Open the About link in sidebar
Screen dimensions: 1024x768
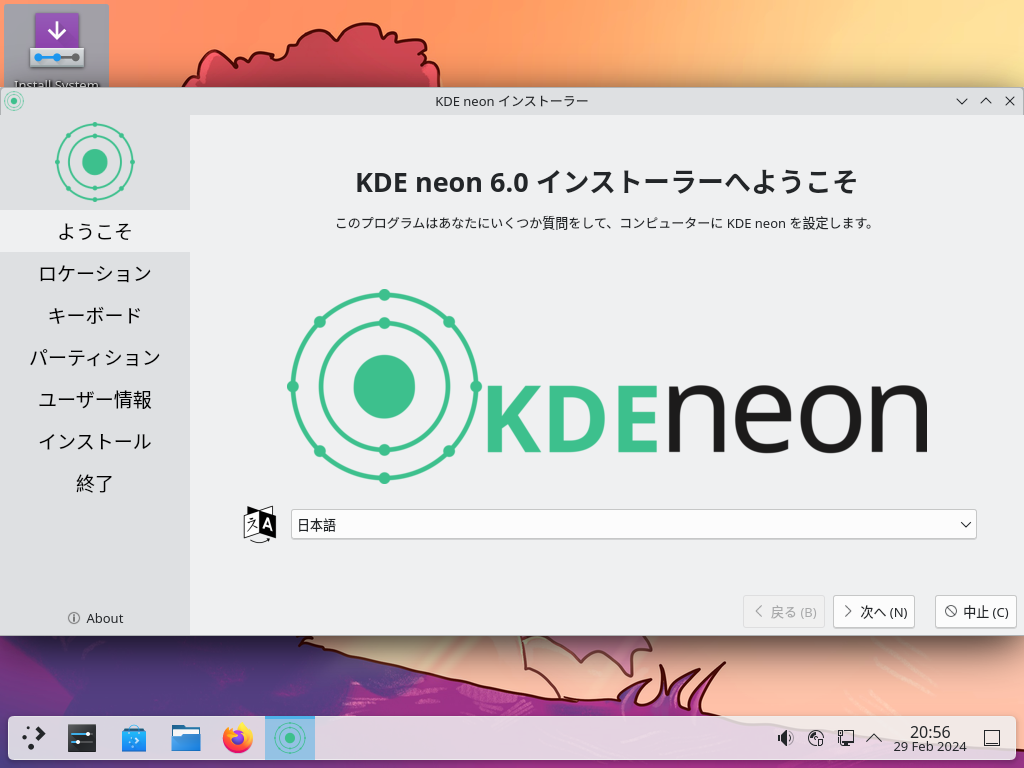[95, 618]
